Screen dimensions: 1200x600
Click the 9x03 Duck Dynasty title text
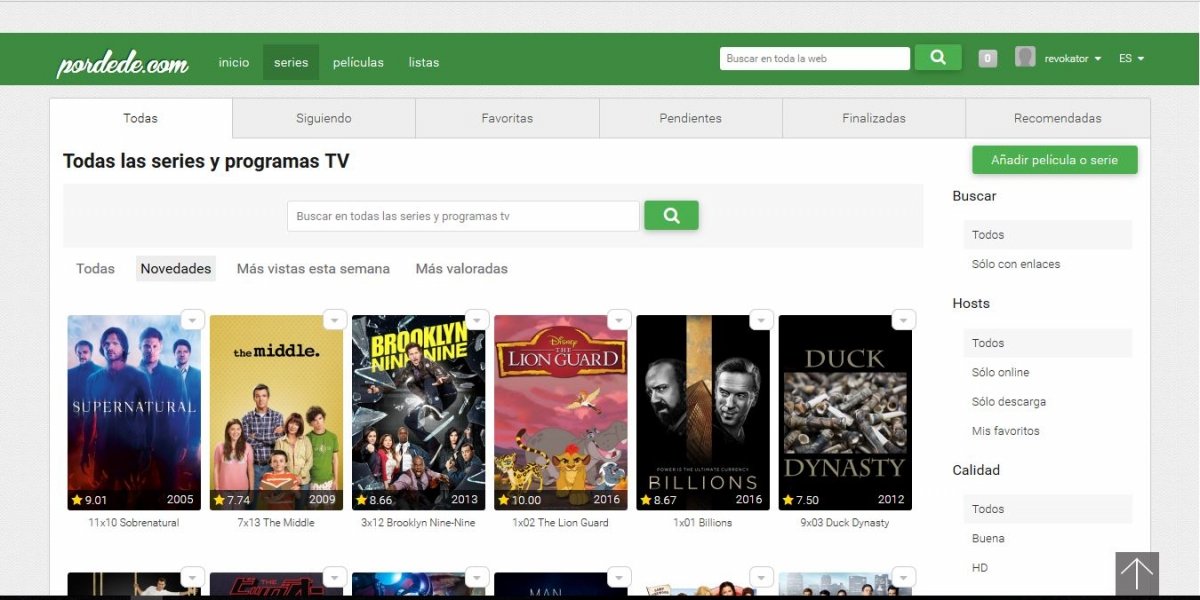pyautogui.click(x=845, y=523)
